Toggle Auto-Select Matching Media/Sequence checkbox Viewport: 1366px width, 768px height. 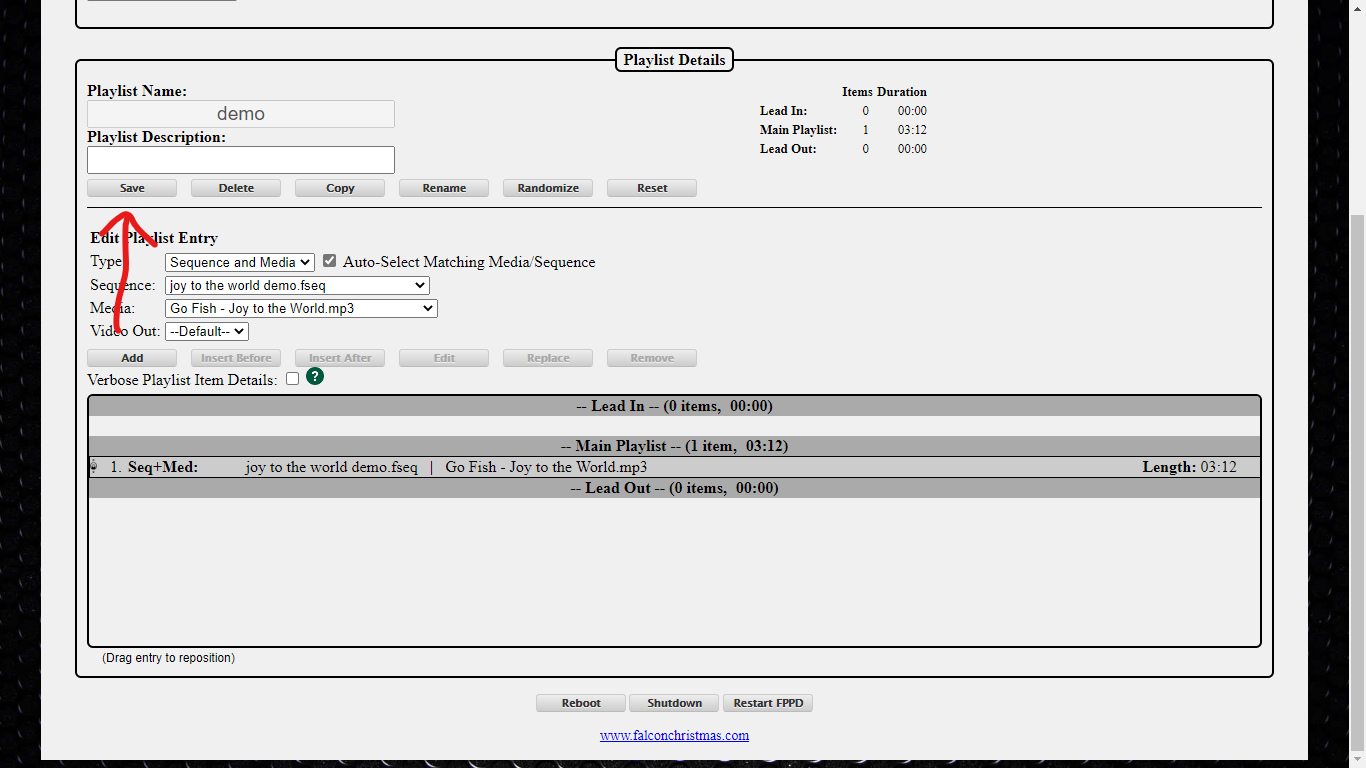tap(329, 261)
